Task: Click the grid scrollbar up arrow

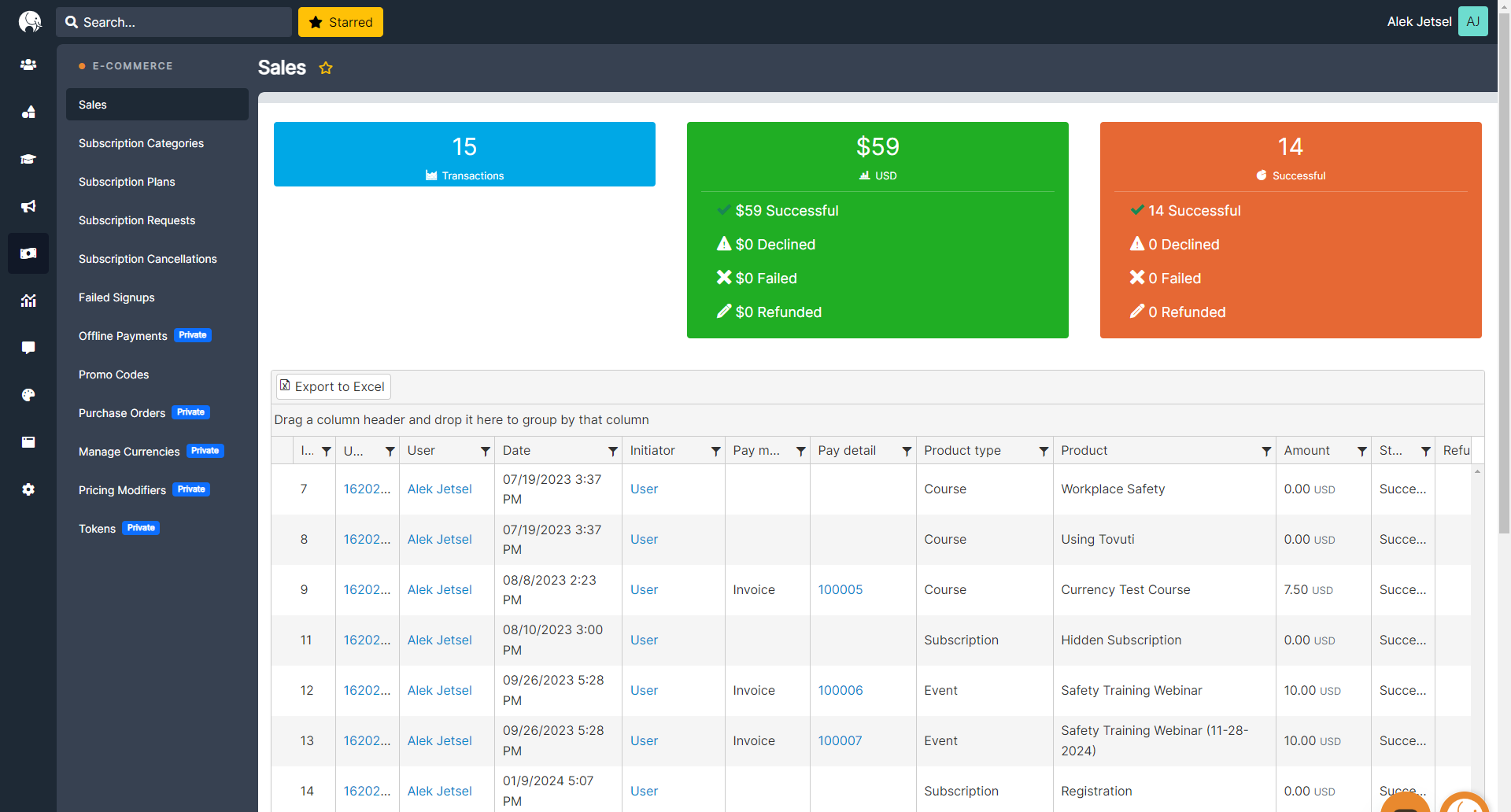Action: (1477, 471)
